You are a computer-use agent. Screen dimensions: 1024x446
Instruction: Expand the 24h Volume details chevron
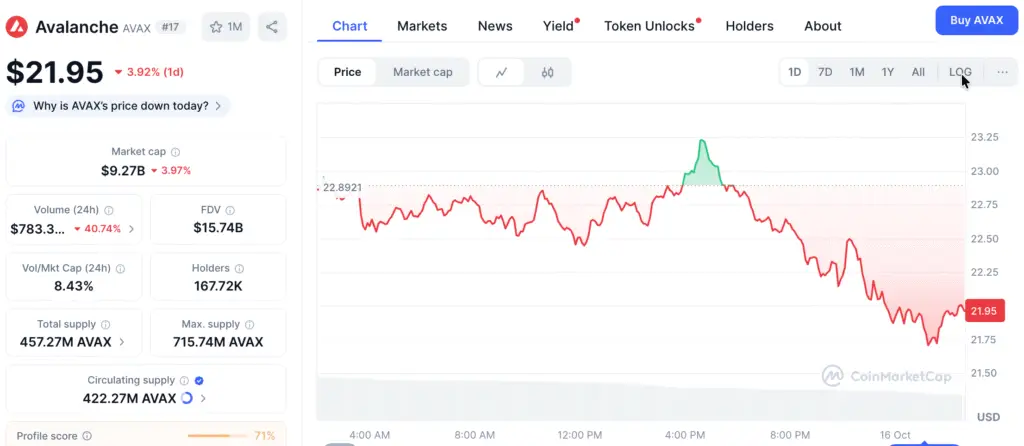pos(131,229)
